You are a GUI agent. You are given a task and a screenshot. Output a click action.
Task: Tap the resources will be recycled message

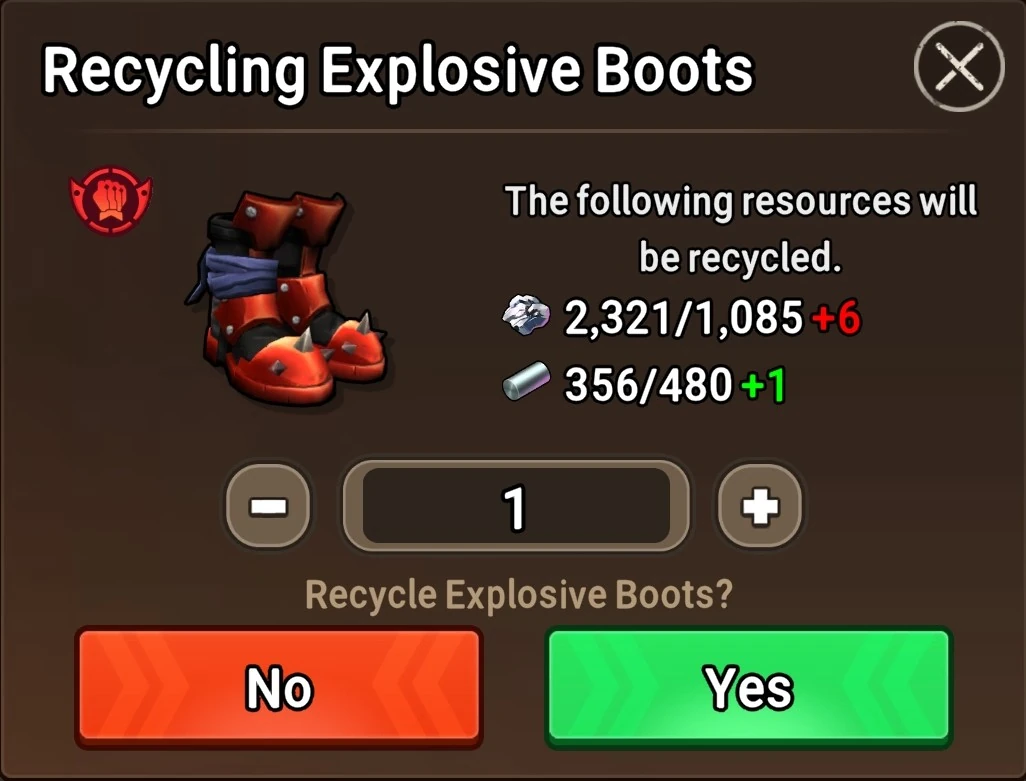(x=741, y=228)
